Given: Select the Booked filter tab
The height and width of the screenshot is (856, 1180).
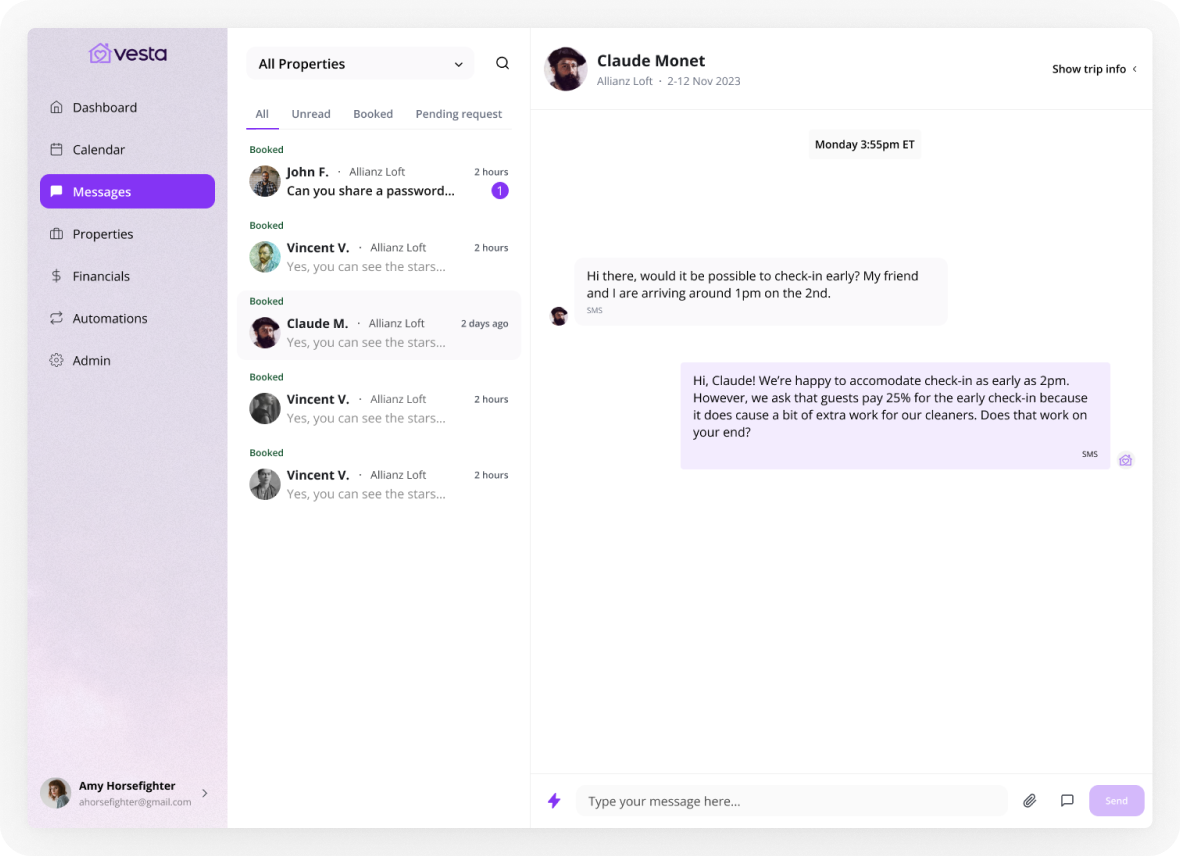Looking at the screenshot, I should 373,114.
